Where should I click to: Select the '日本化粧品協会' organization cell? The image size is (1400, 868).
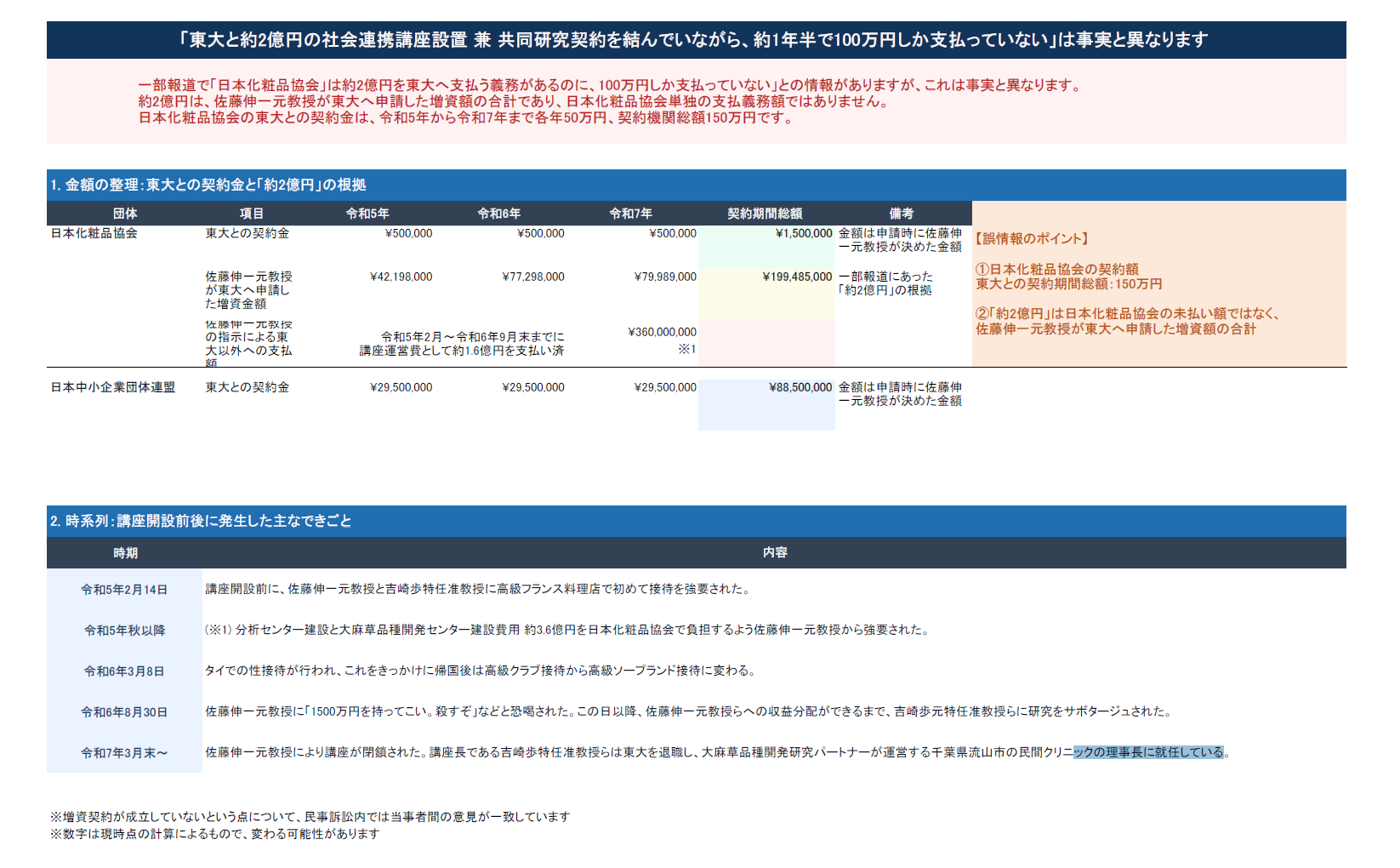[94, 233]
